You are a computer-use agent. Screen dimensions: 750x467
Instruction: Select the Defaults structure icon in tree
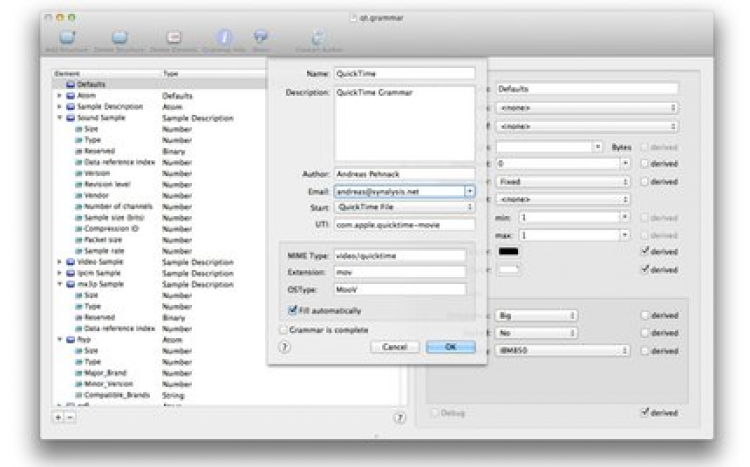(x=71, y=84)
